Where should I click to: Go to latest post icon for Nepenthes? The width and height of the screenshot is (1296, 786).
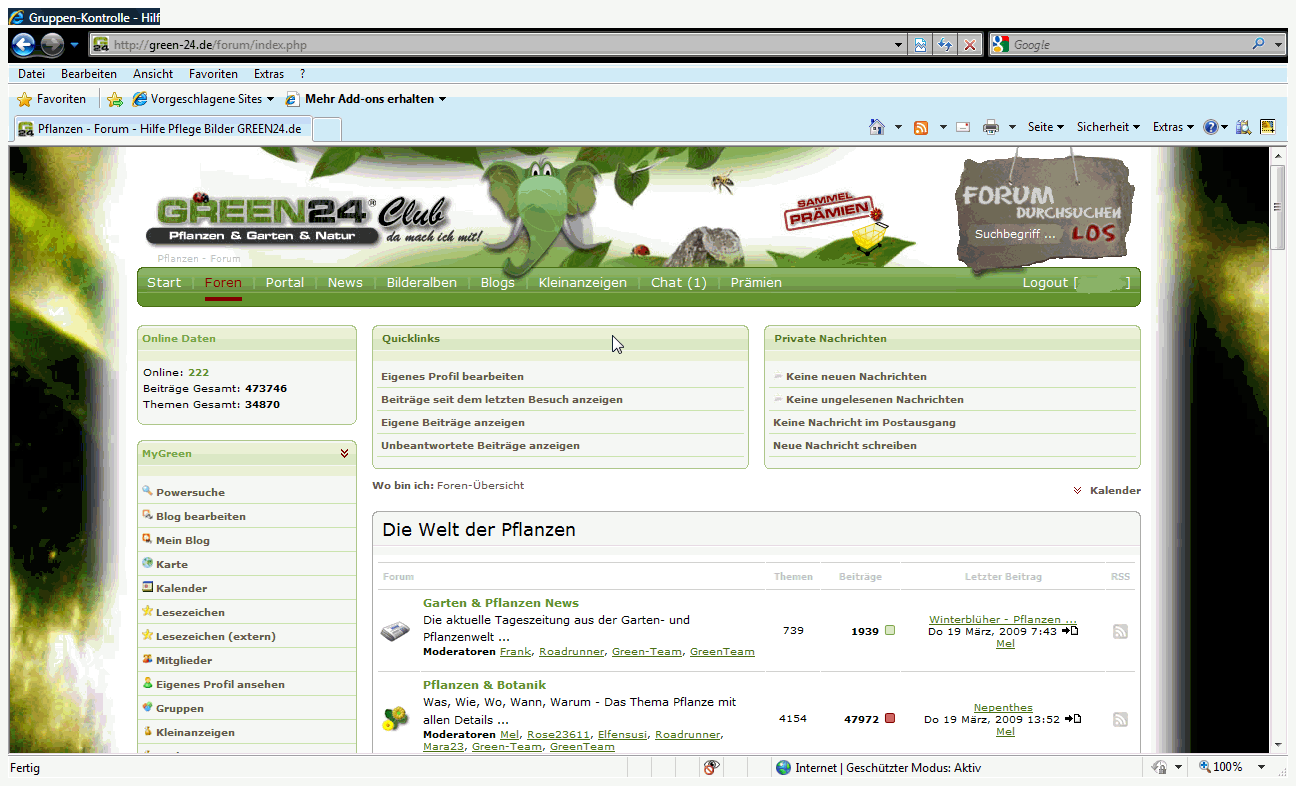tap(1071, 719)
